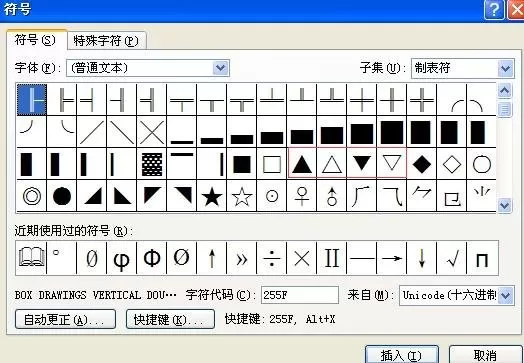The height and width of the screenshot is (363, 524).
Task: Choose the hollow white diamond symbol
Action: point(452,164)
